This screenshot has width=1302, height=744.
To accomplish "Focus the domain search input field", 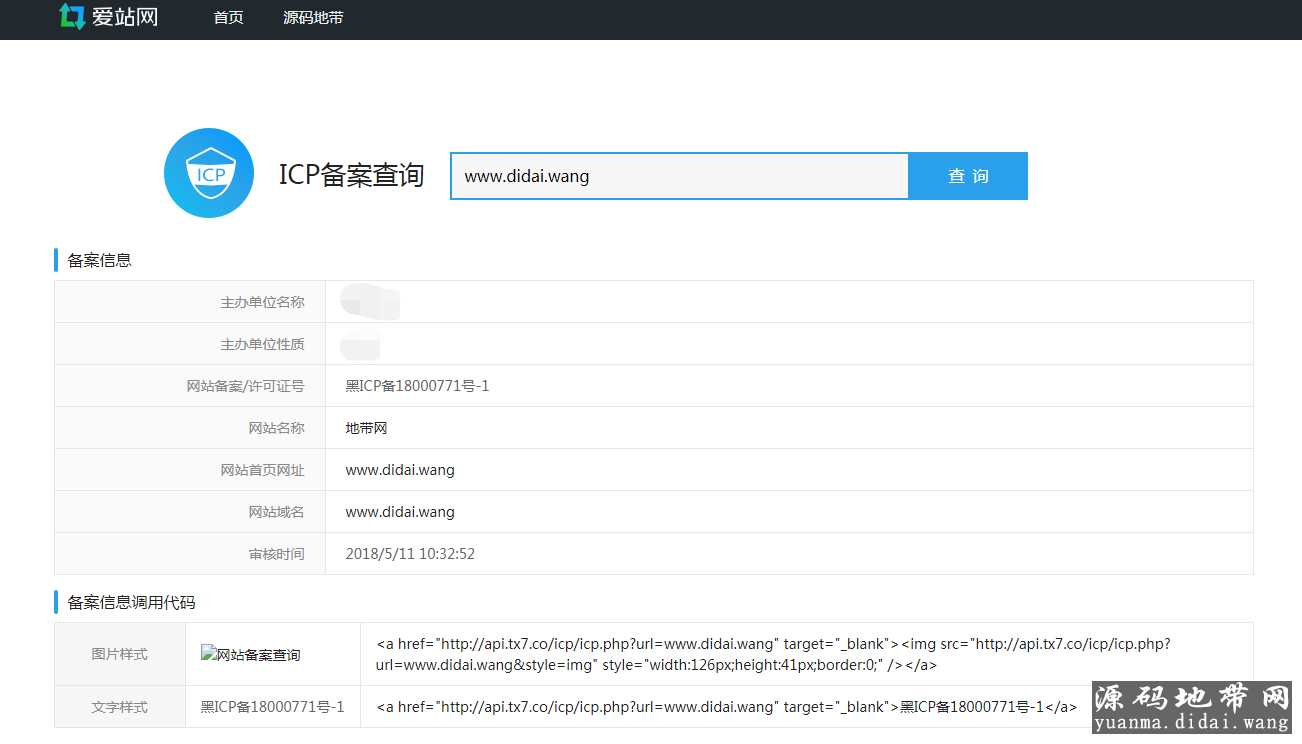I will (x=680, y=176).
